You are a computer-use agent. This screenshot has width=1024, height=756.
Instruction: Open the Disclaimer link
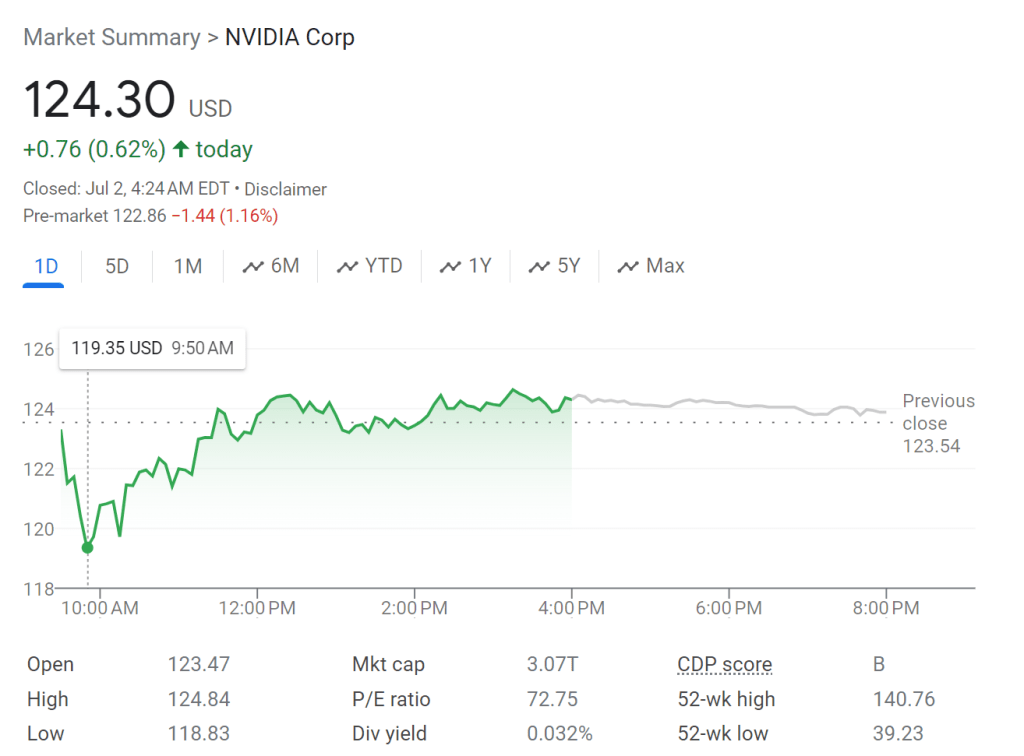click(x=285, y=189)
